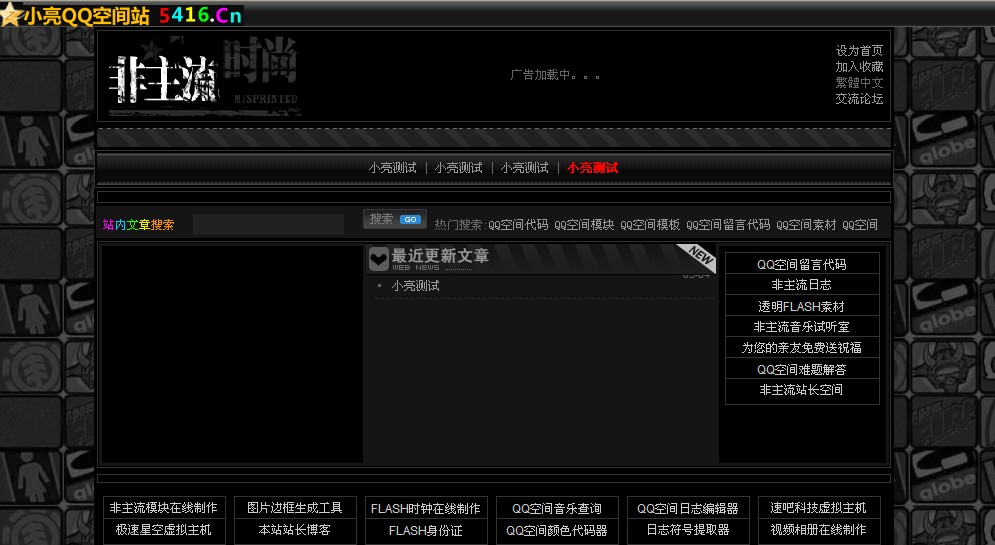The image size is (995, 545).
Task: Open the 小亮QQ空间站 5416.Cn banner title
Action: tap(133, 16)
